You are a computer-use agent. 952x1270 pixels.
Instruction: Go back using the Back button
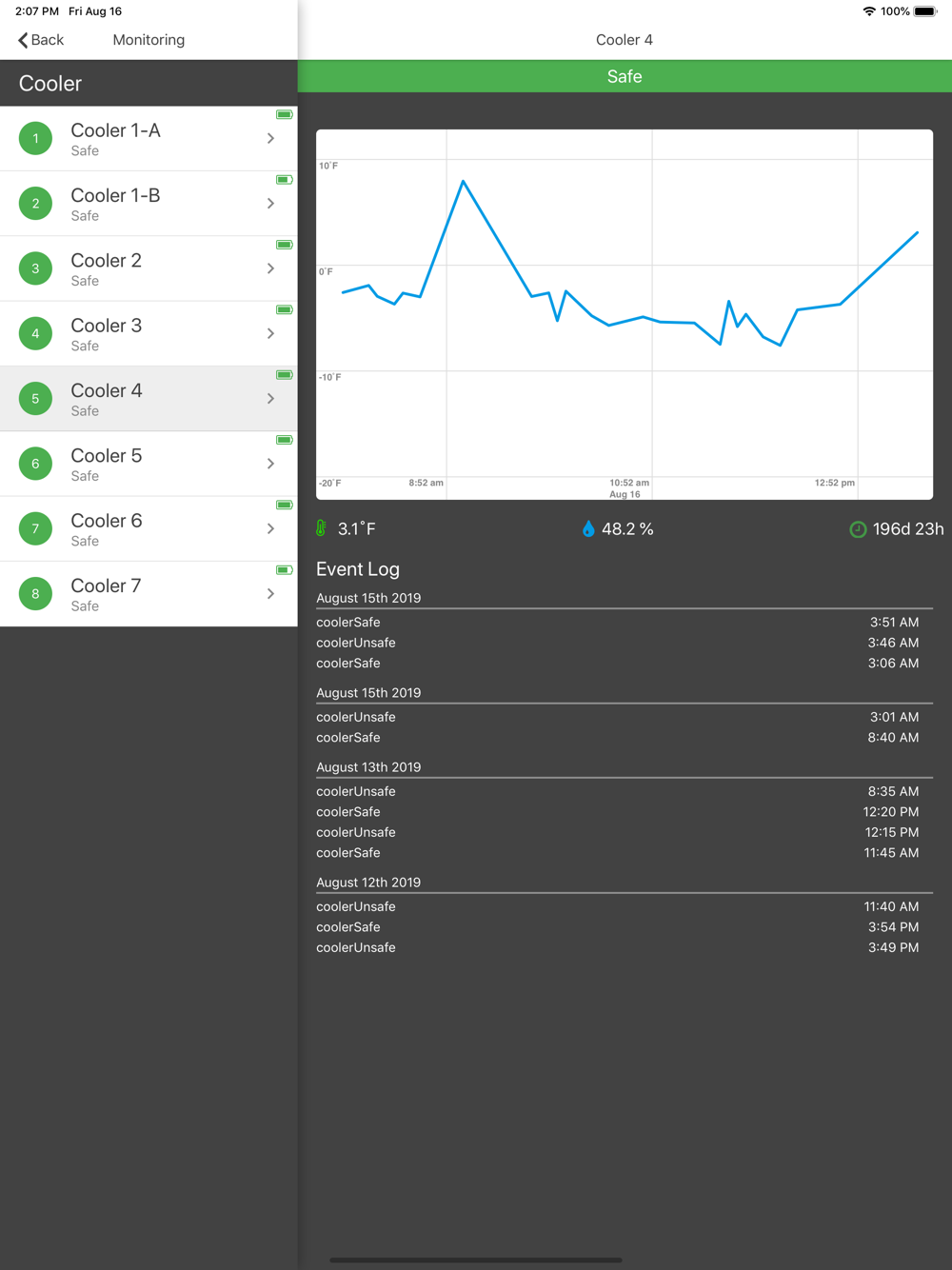(x=41, y=40)
